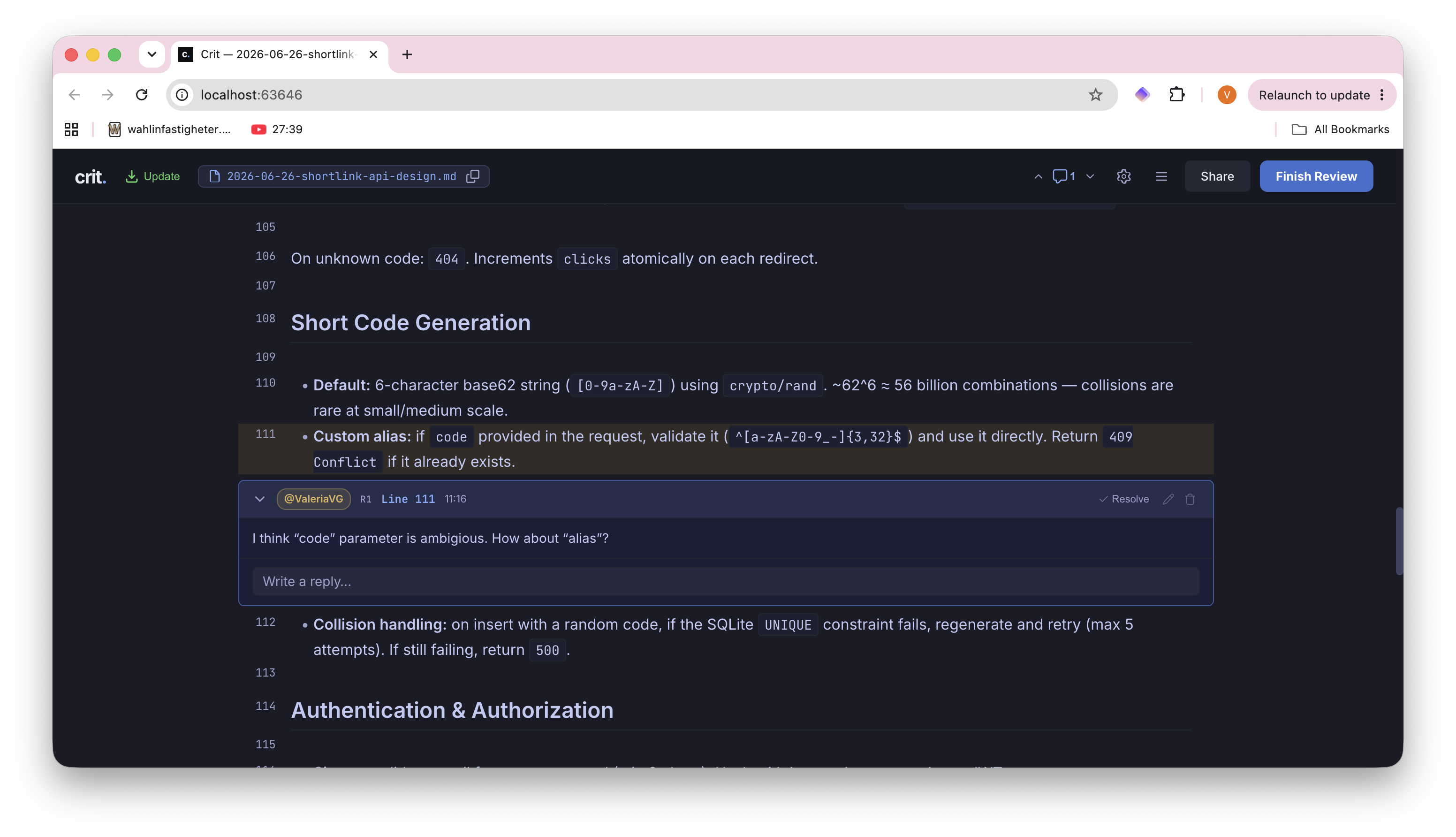Click the browser back arrow
The height and width of the screenshot is (837, 1456).
tap(74, 95)
